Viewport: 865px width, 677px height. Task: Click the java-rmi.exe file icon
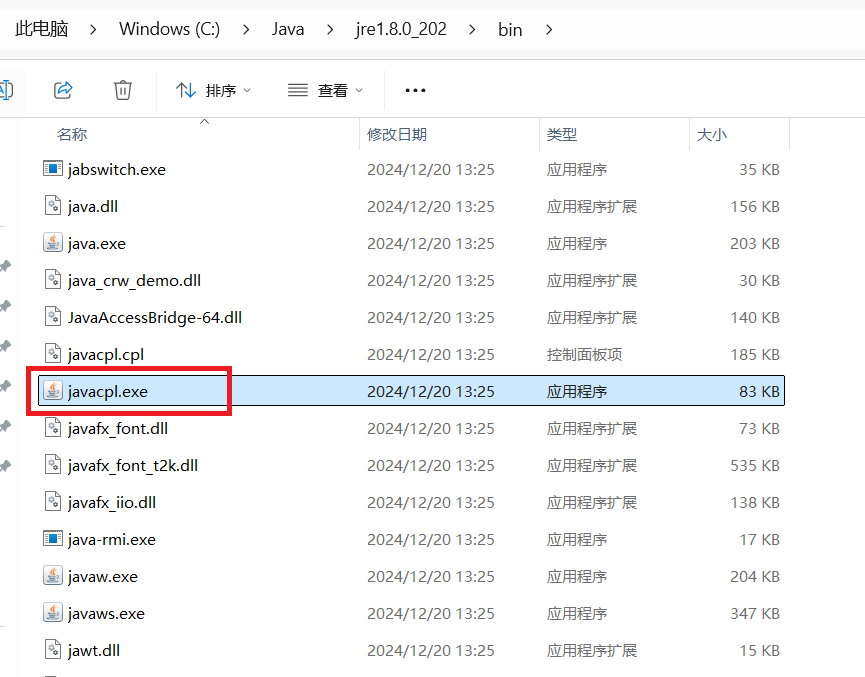(52, 539)
